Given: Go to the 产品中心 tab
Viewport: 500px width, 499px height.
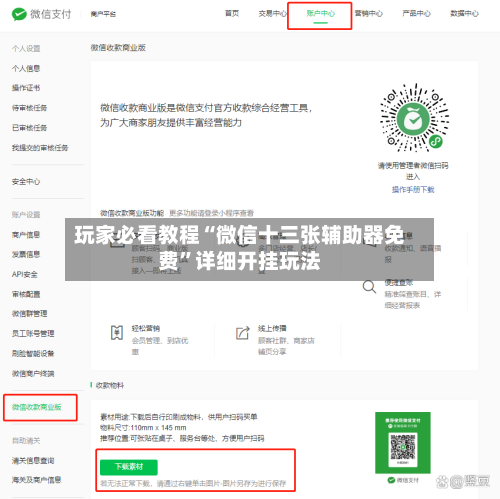Looking at the screenshot, I should click(416, 13).
